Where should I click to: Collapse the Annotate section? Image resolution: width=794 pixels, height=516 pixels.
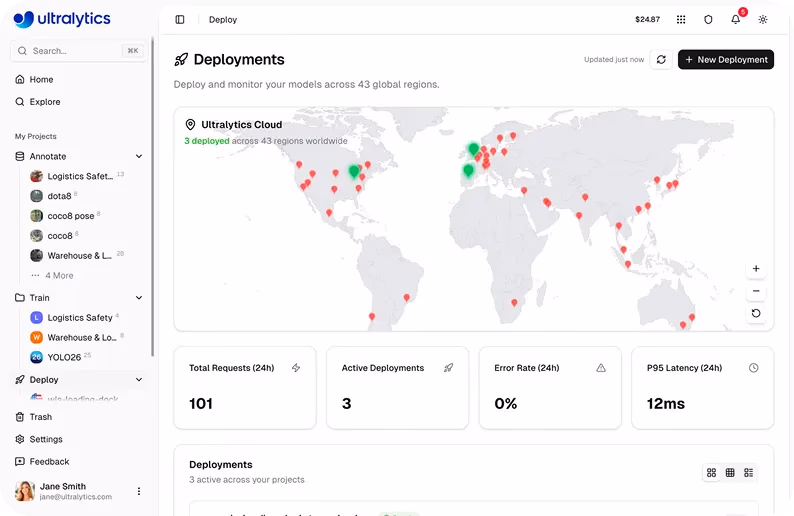click(139, 156)
